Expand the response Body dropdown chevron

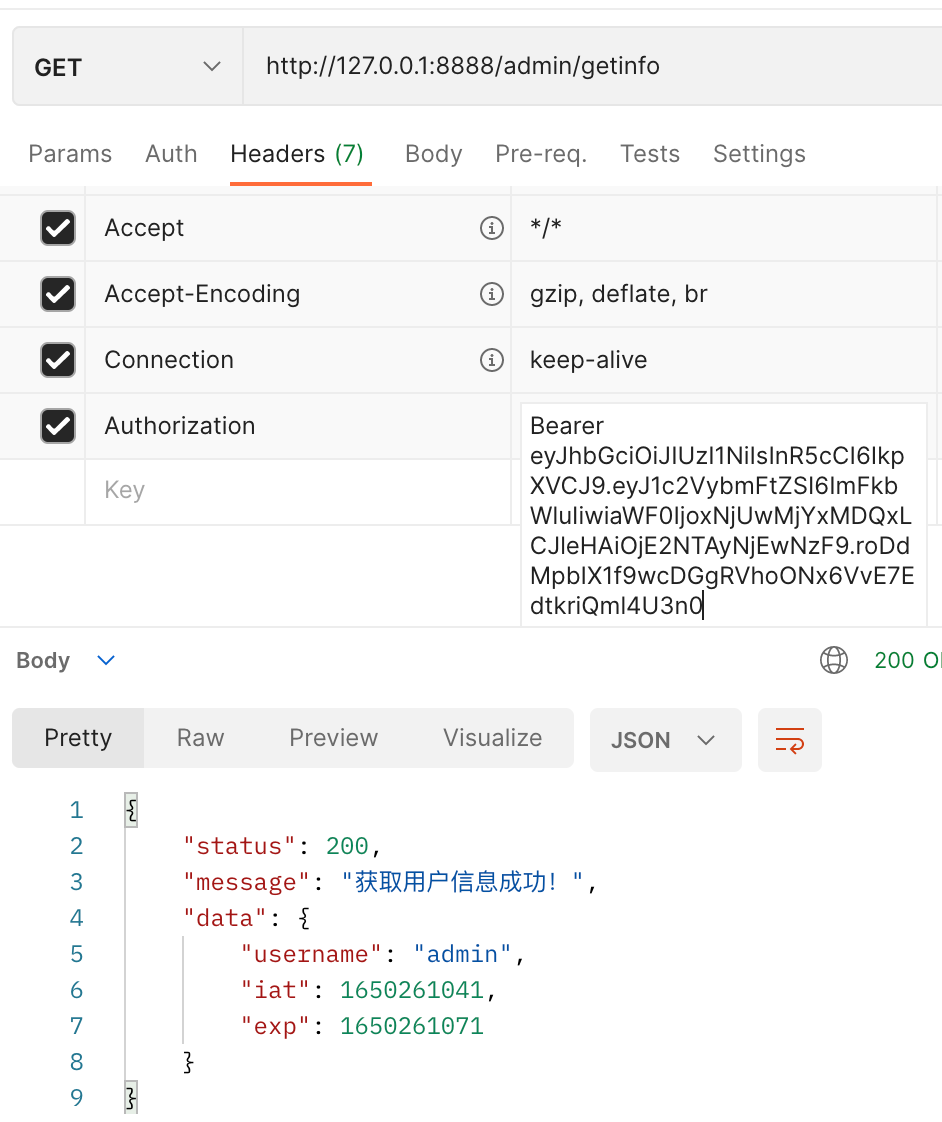coord(106,660)
